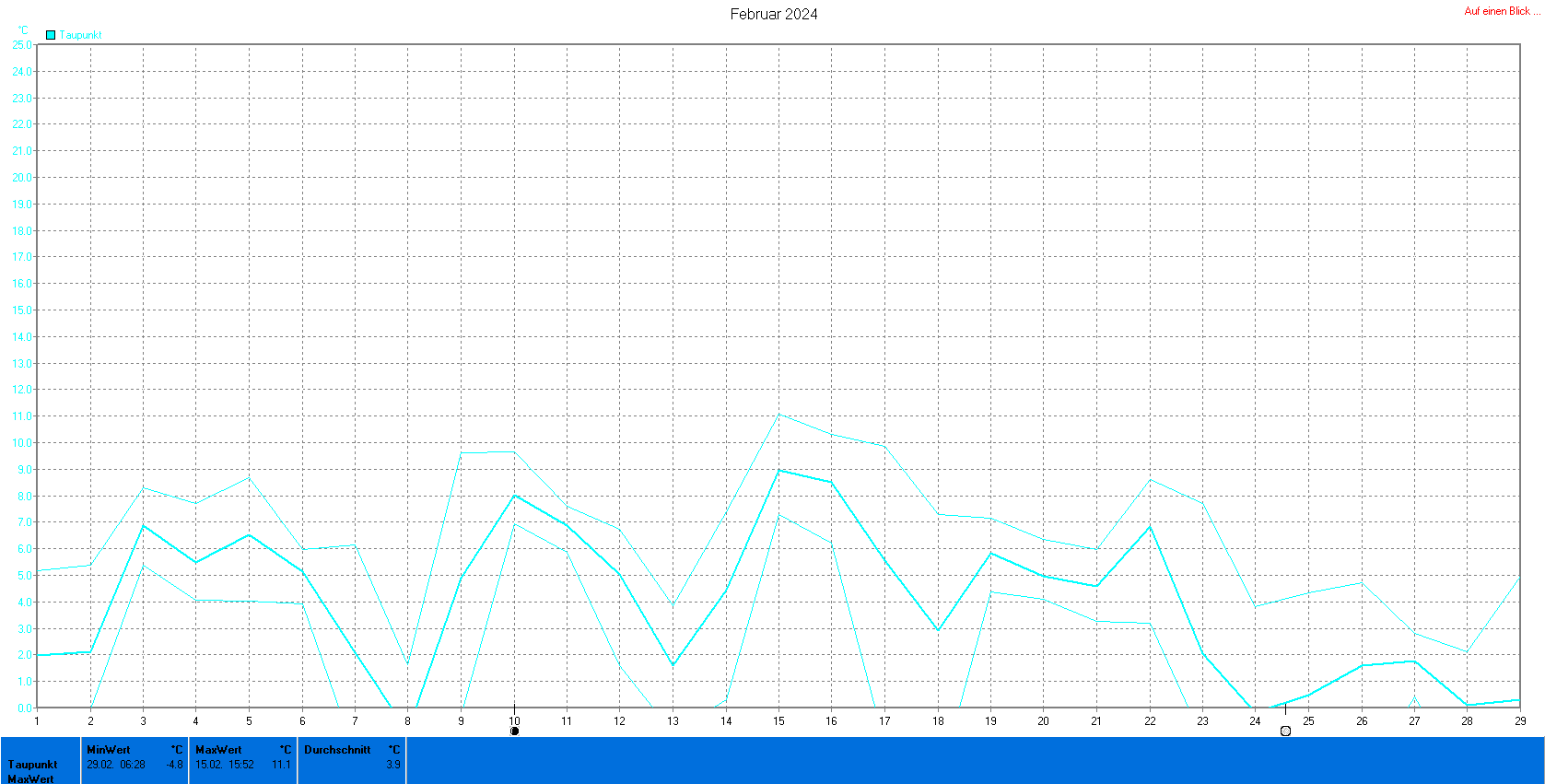Click the 'Taupunkt' row label in the table

click(33, 765)
